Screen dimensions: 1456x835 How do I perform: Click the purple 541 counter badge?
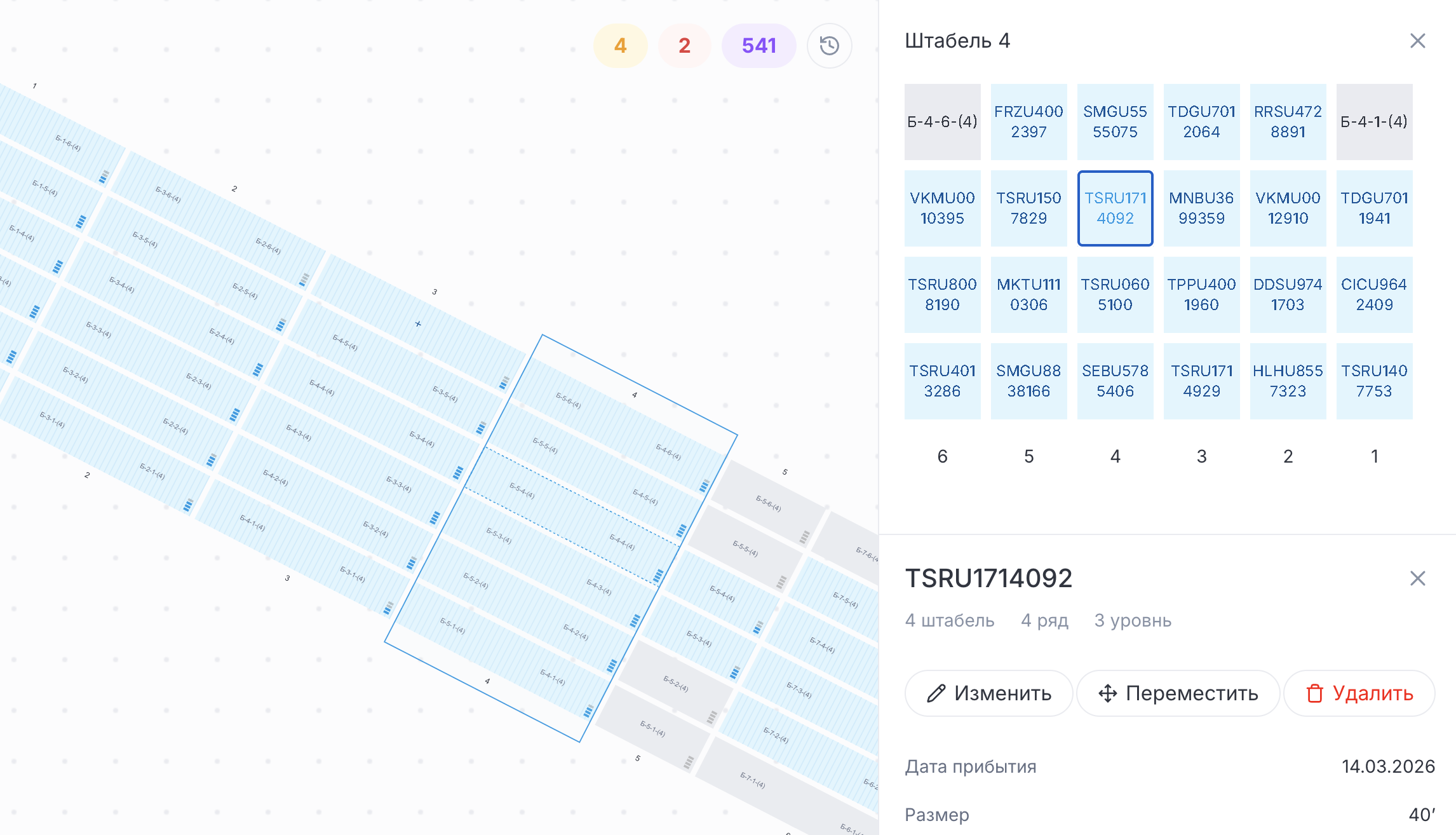point(758,46)
